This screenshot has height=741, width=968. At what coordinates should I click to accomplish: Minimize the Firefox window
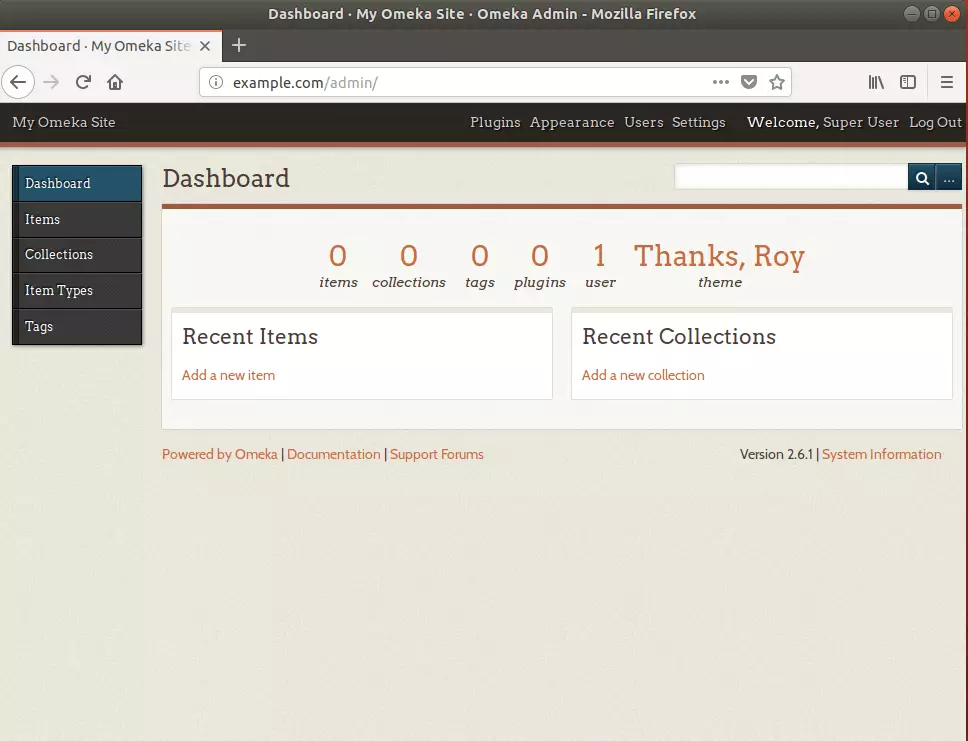[911, 14]
